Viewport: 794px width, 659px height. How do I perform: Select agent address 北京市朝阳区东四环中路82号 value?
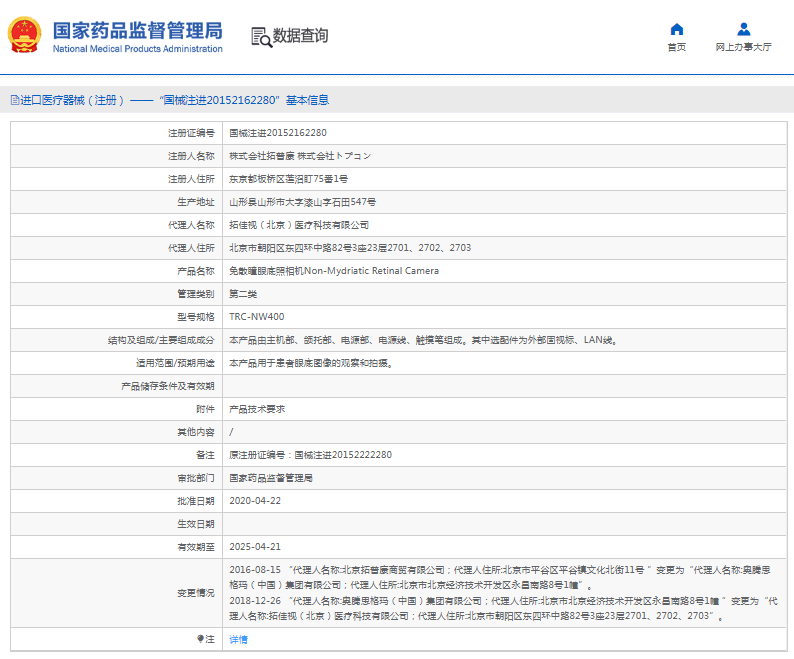tap(350, 248)
